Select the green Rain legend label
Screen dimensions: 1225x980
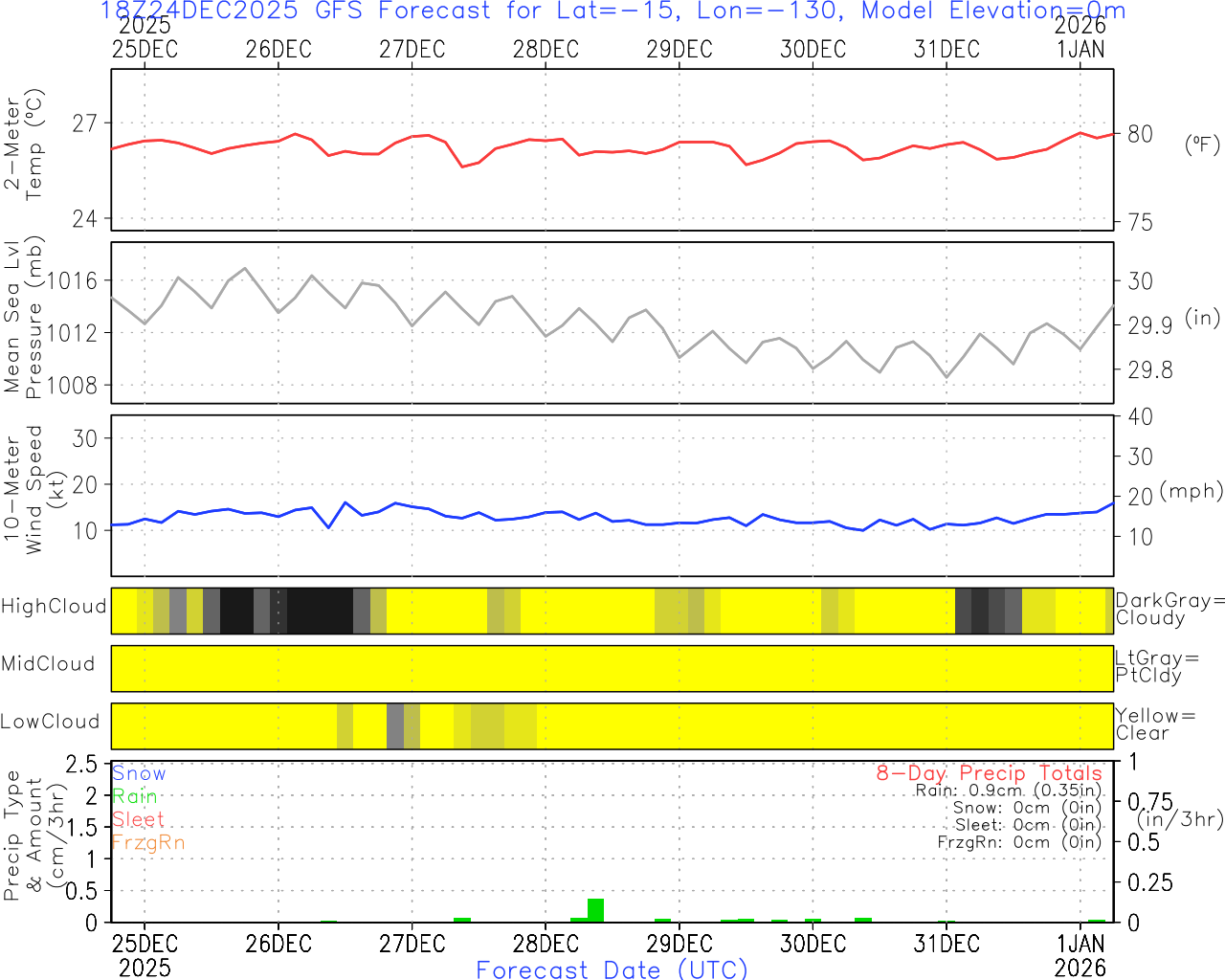coord(135,796)
